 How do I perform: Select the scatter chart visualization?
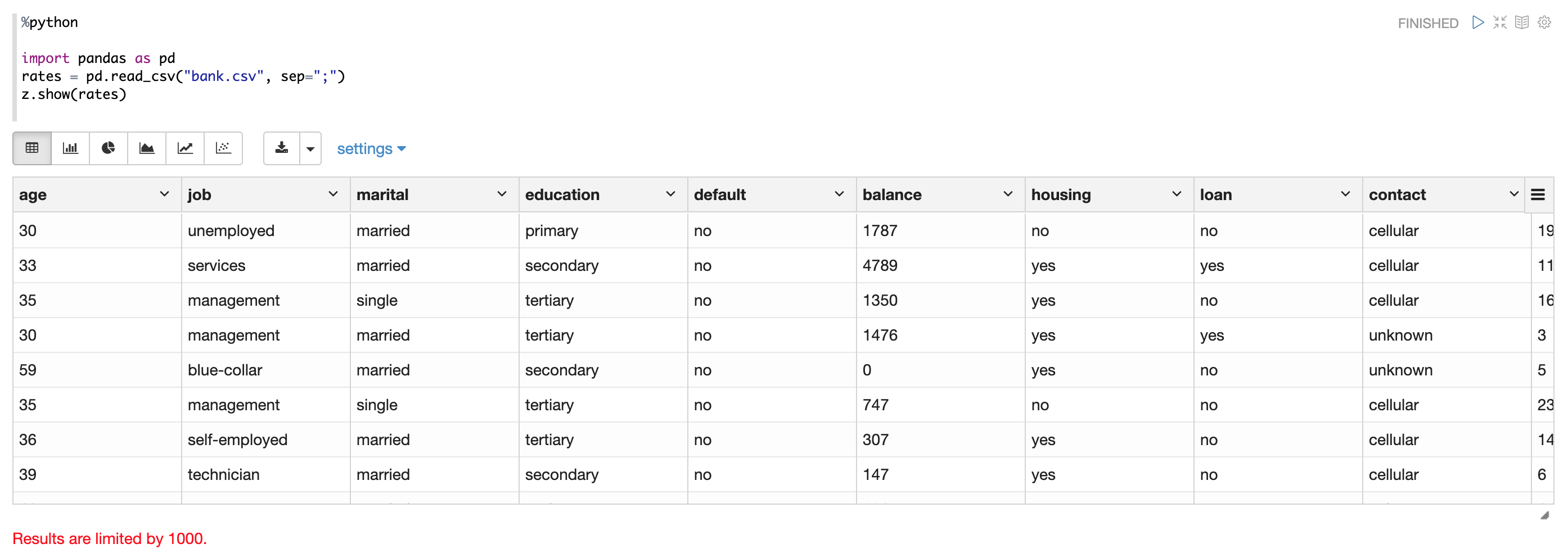[223, 148]
